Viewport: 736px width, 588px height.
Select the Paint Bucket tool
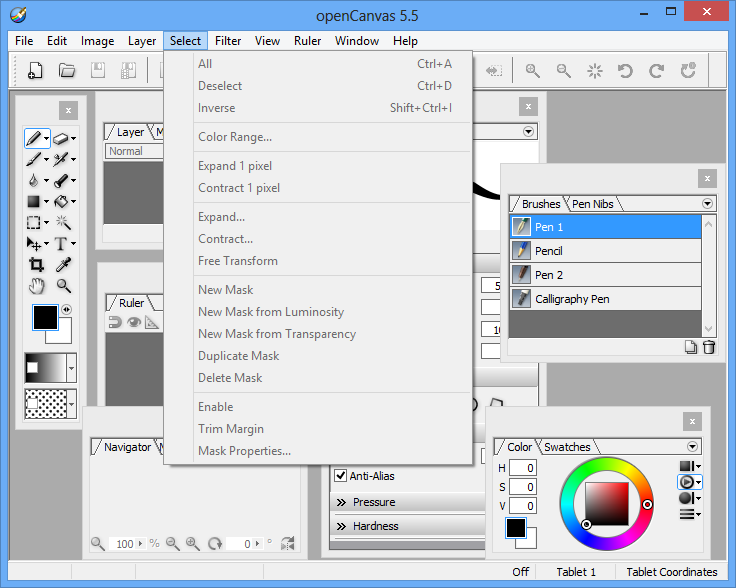[x=61, y=202]
